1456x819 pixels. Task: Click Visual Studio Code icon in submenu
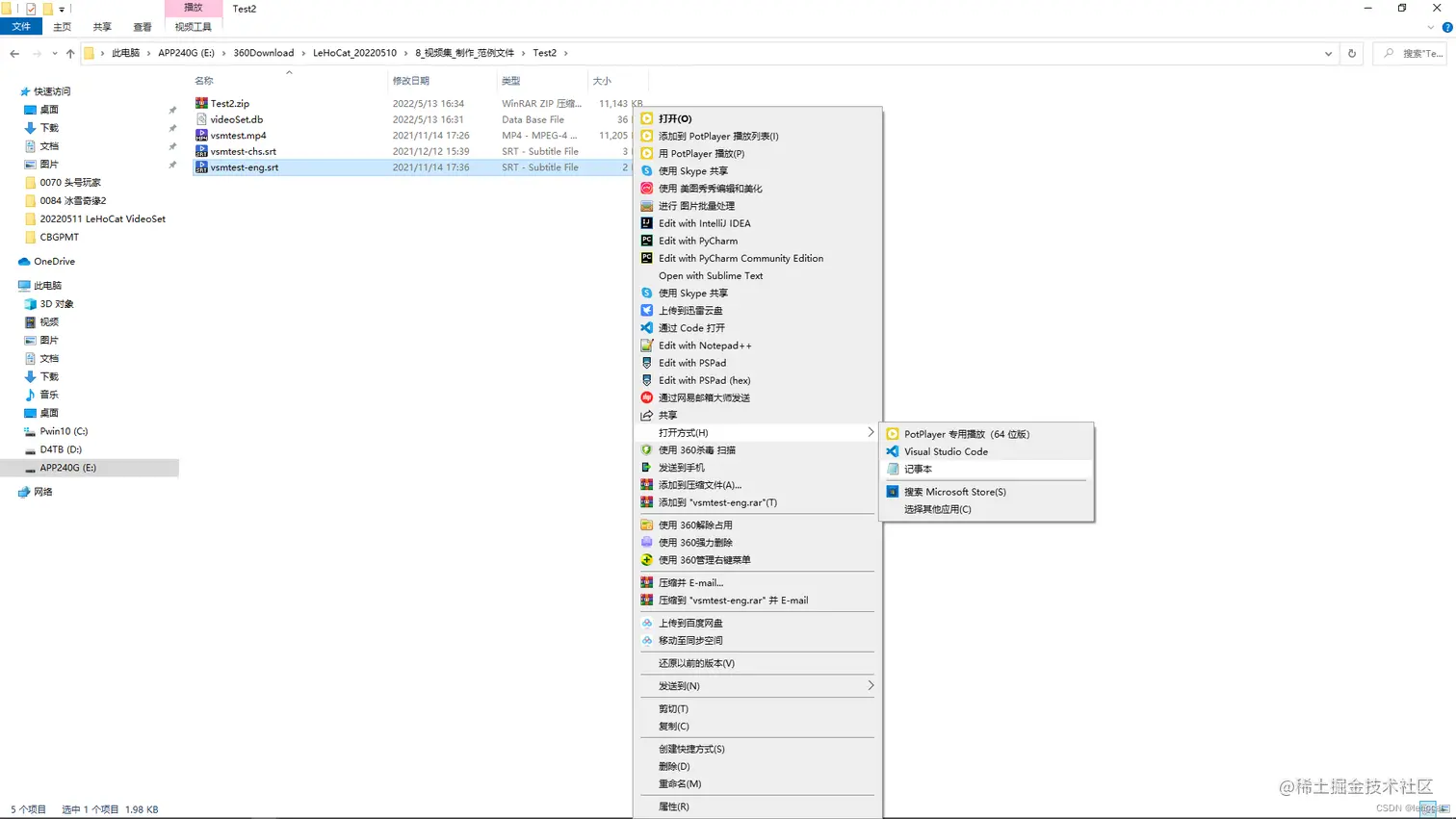tap(893, 451)
